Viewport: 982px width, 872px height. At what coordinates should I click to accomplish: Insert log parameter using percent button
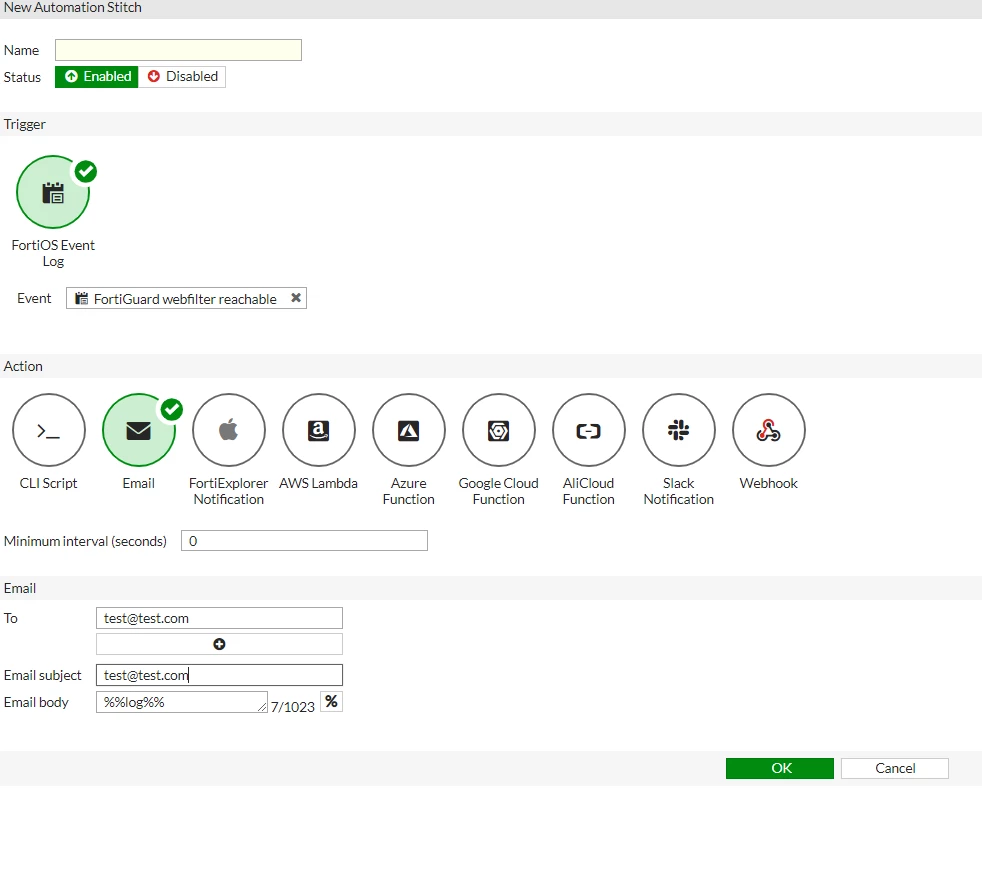pos(331,702)
